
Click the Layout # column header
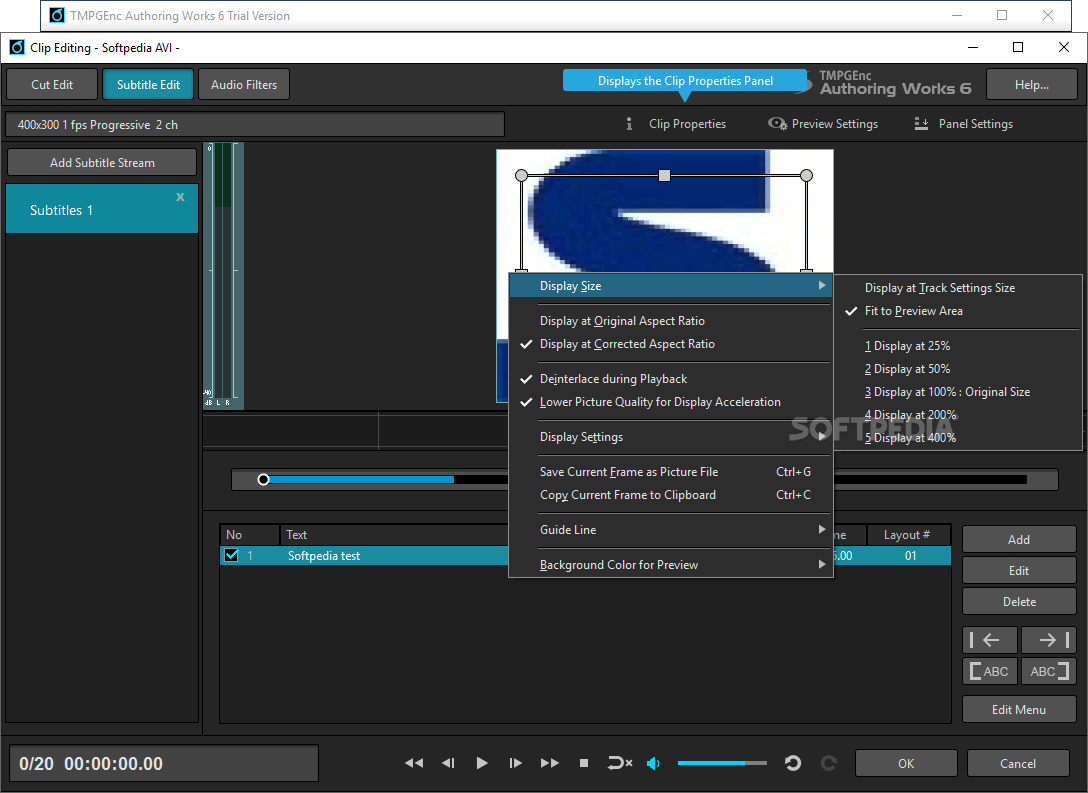[909, 535]
